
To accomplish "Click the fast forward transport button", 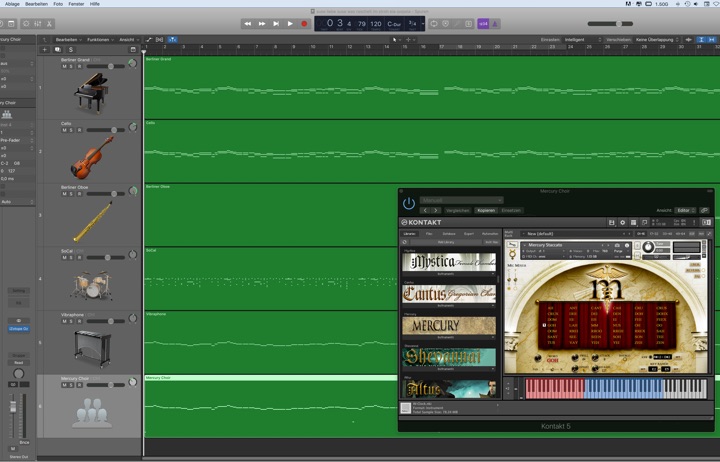I will [262, 23].
